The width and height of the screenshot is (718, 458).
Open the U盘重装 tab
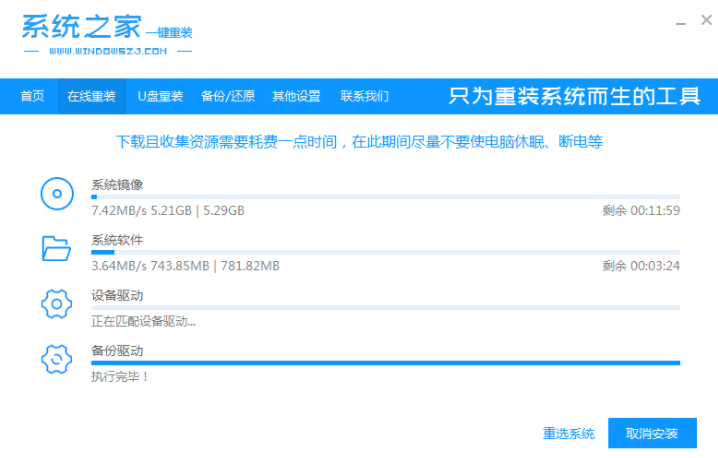pos(160,97)
